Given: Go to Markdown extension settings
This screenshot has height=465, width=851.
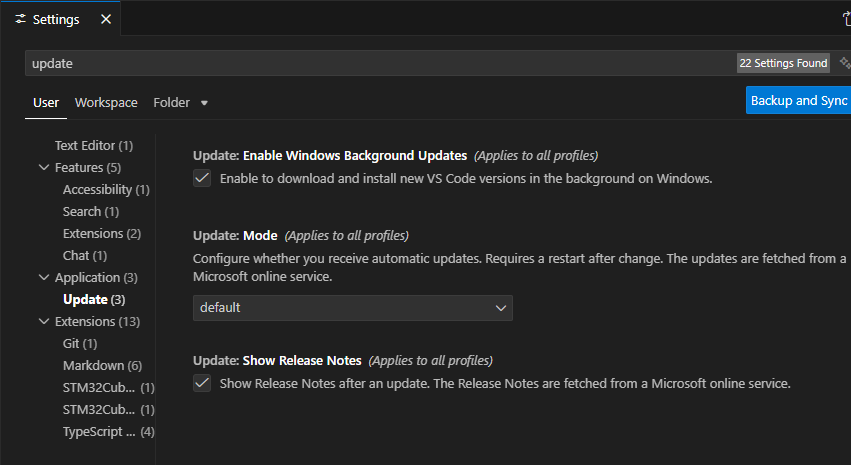Looking at the screenshot, I should [101, 365].
